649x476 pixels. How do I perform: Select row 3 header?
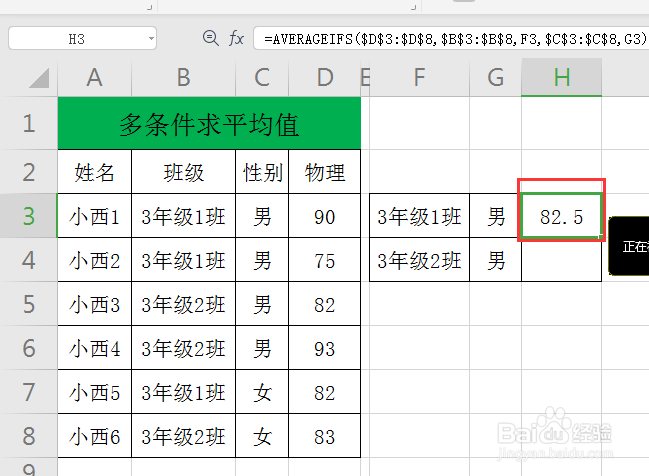click(29, 216)
